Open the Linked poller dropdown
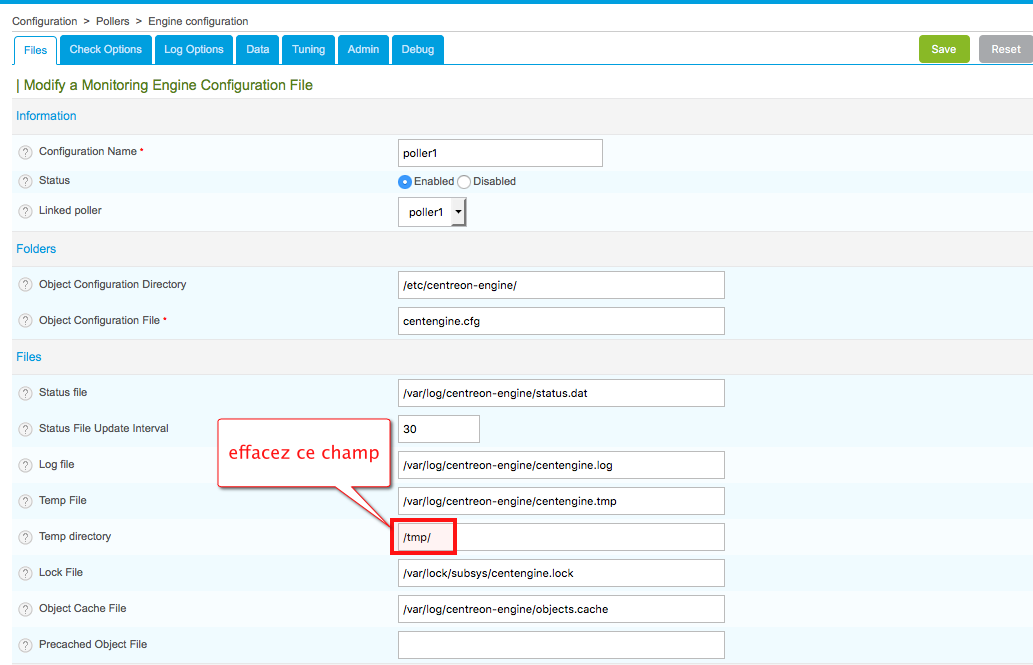Image resolution: width=1033 pixels, height=665 pixels. [x=432, y=212]
